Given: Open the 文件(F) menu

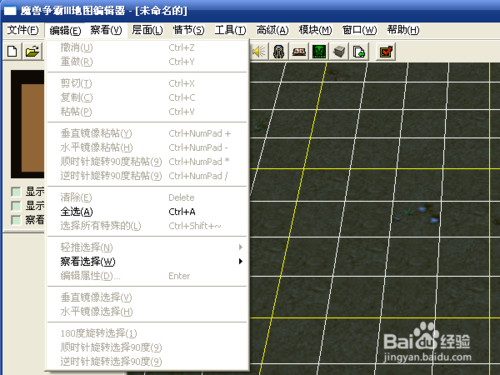Looking at the screenshot, I should click(23, 30).
